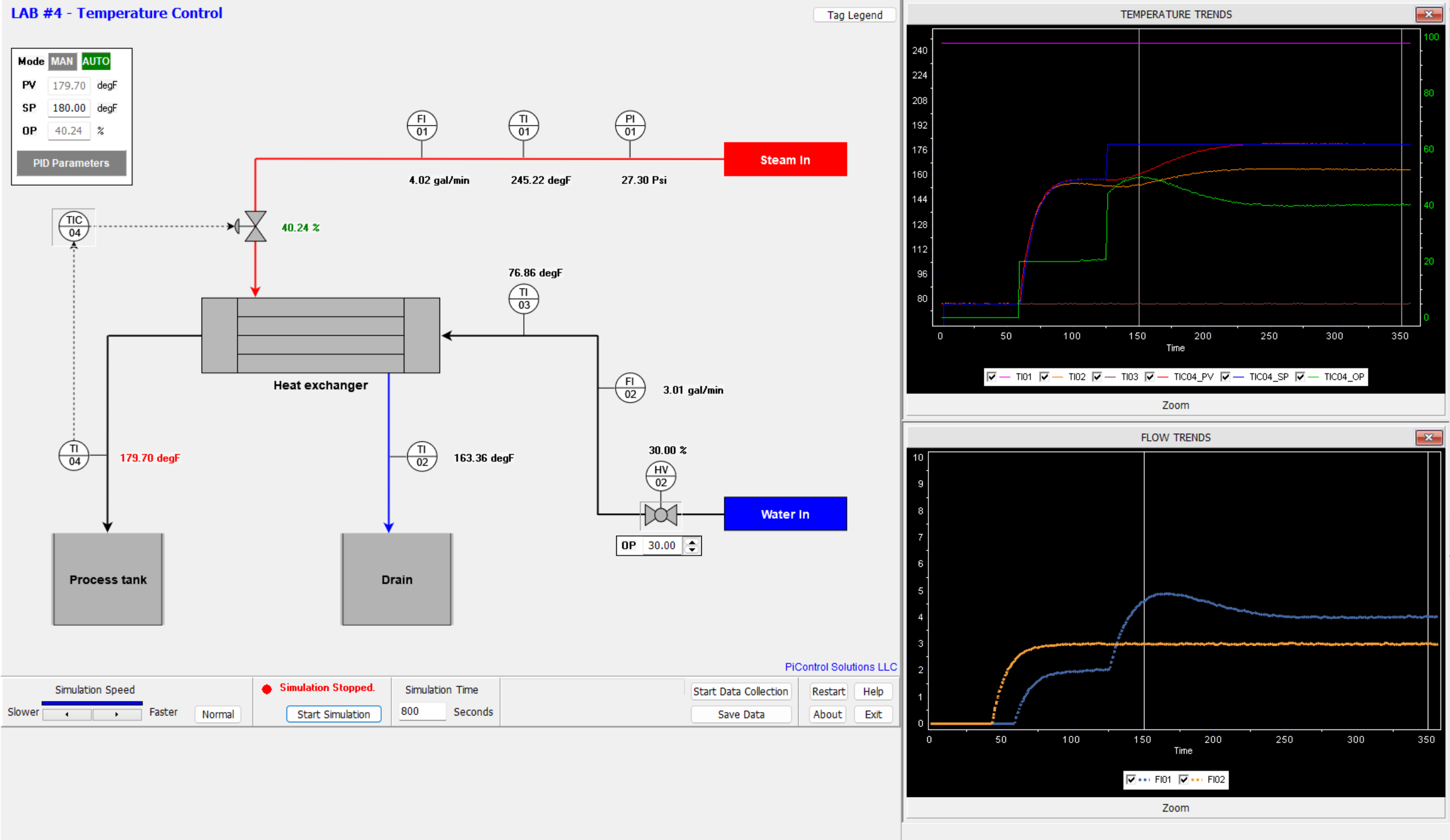Click the 3.01 gal/min water flow value

[x=693, y=390]
